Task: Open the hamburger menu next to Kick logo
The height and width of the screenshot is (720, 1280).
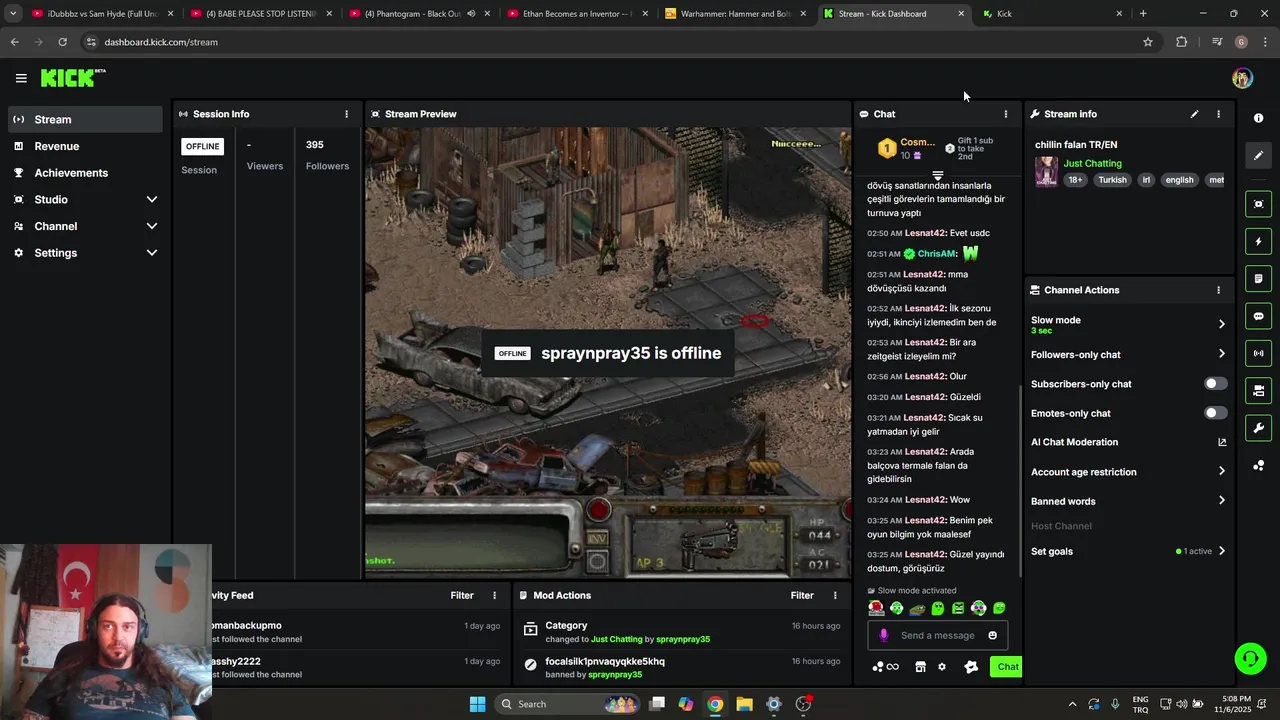Action: [21, 78]
